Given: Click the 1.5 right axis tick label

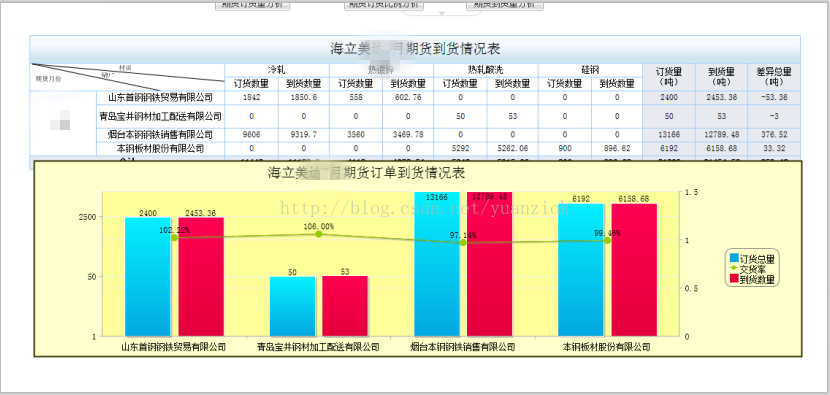Looking at the screenshot, I should 691,192.
